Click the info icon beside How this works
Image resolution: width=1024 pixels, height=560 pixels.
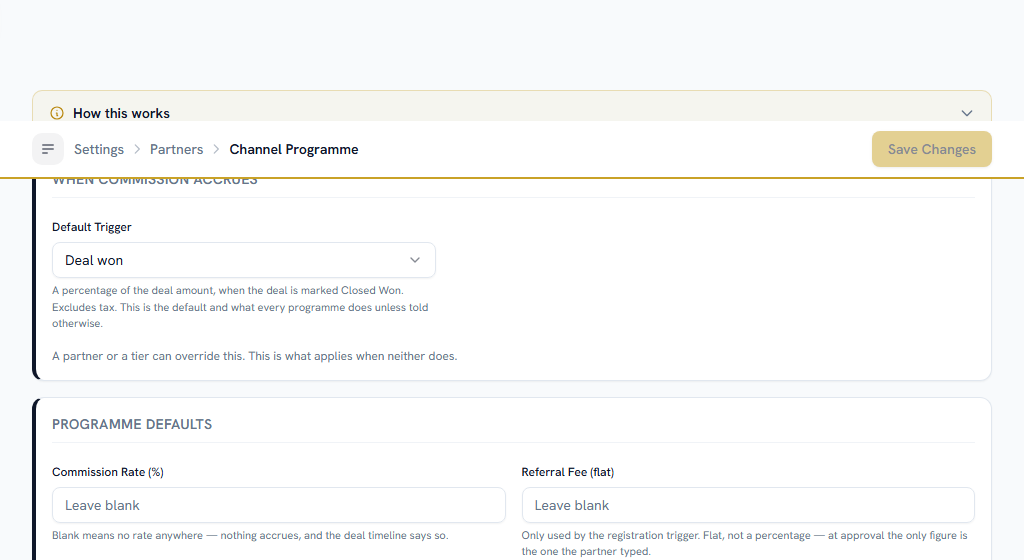pyautogui.click(x=57, y=113)
